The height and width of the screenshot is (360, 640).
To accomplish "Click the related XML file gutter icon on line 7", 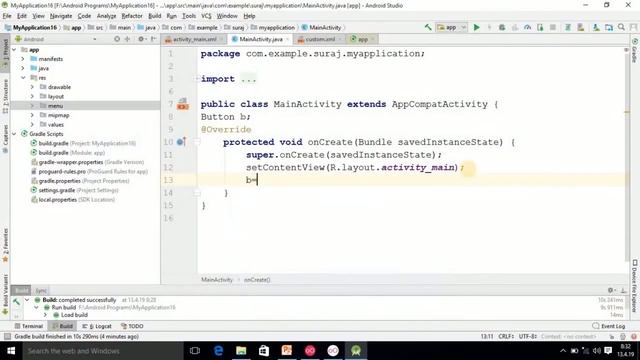I will click(x=182, y=104).
